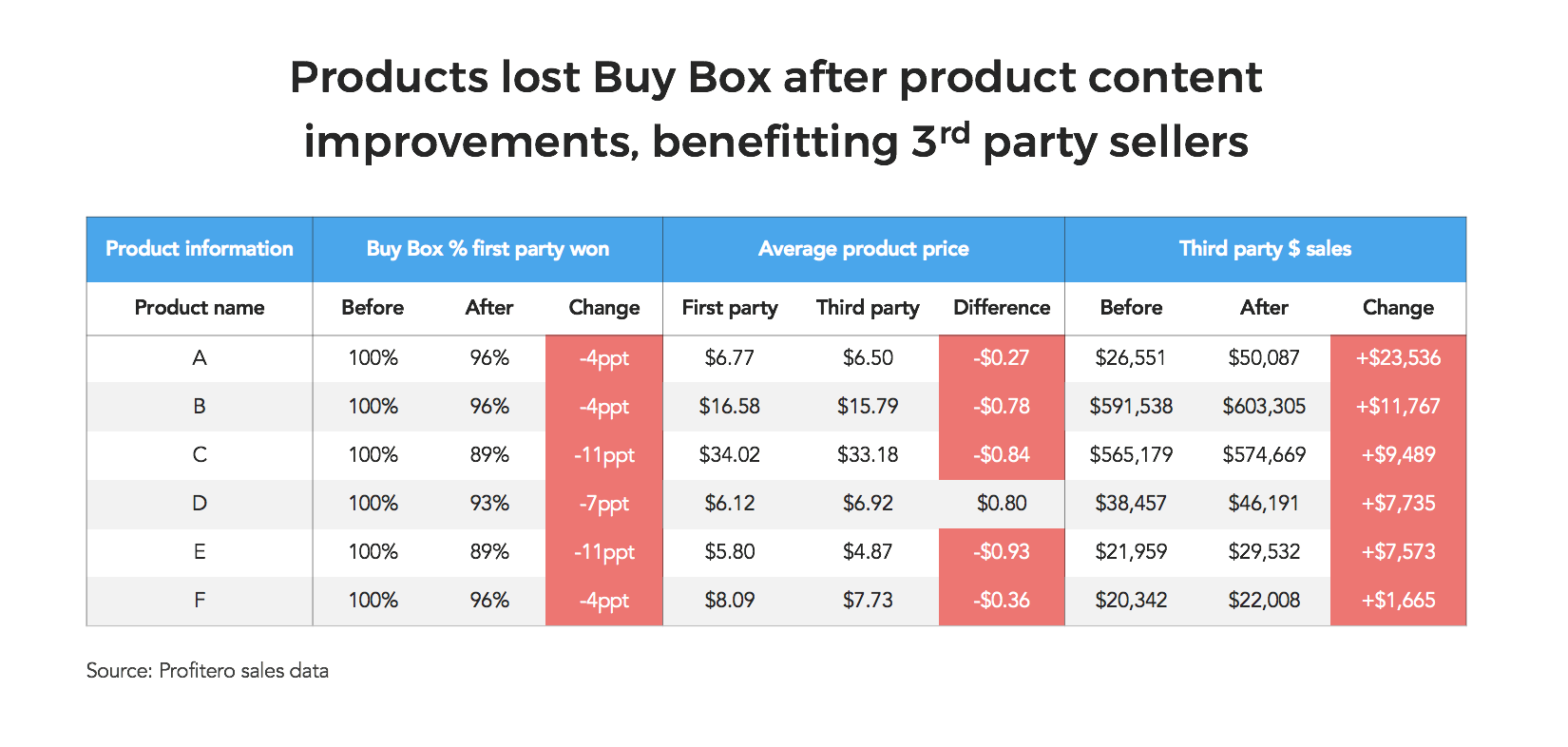Click the $34.02 first party price
This screenshot has width=1568, height=747.
pyautogui.click(x=730, y=455)
